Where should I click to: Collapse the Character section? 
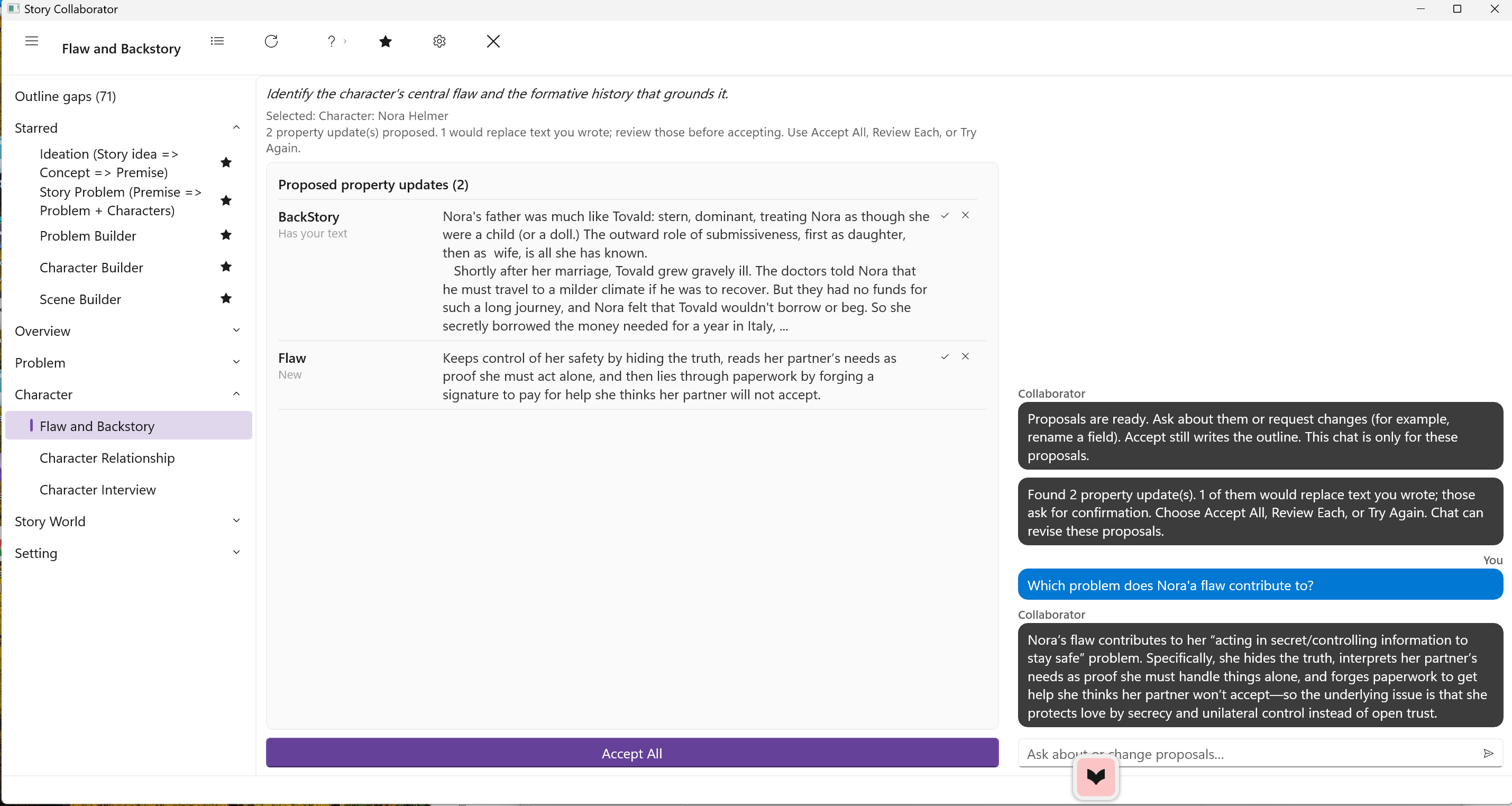[x=236, y=394]
